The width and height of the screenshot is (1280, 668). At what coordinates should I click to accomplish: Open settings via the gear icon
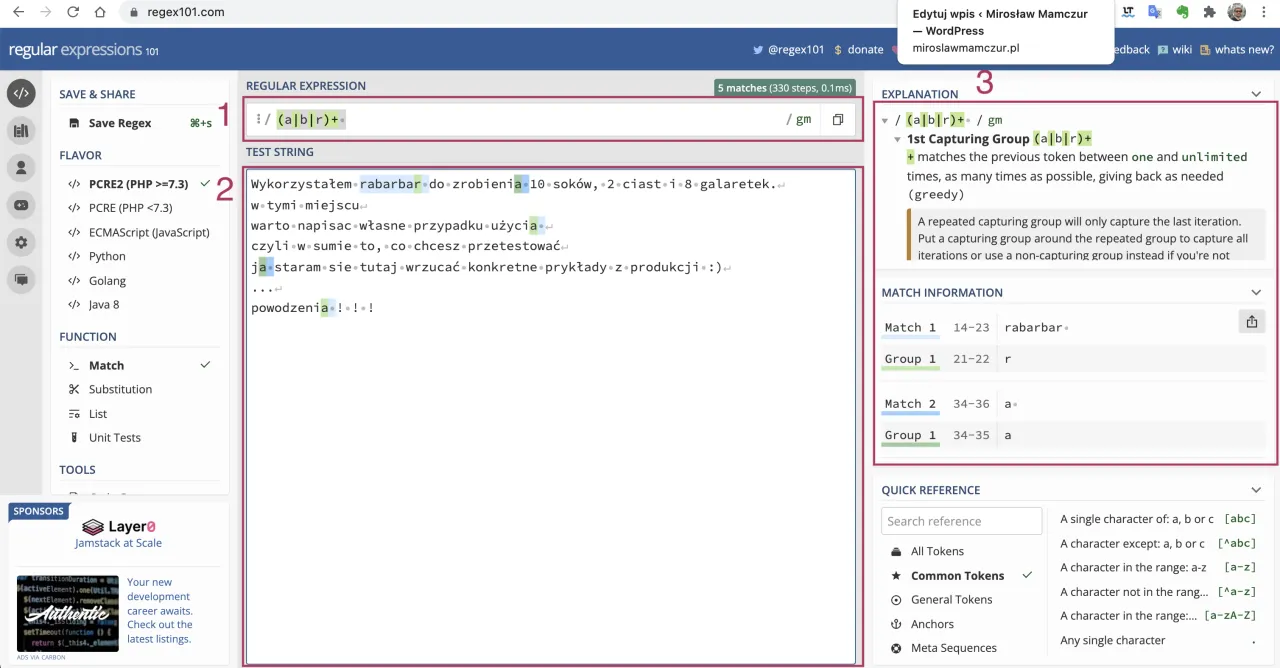coord(20,242)
